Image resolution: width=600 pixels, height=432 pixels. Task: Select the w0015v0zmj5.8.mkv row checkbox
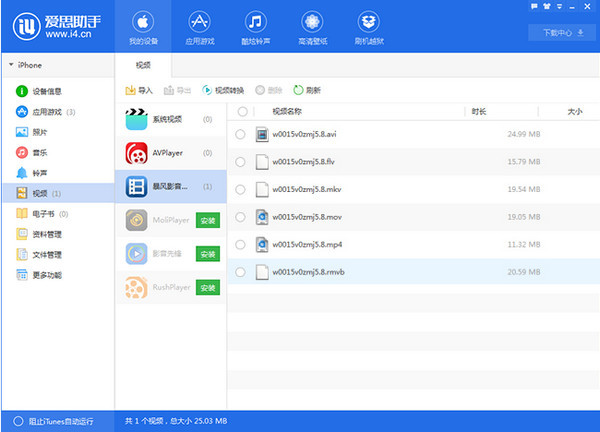coord(240,189)
